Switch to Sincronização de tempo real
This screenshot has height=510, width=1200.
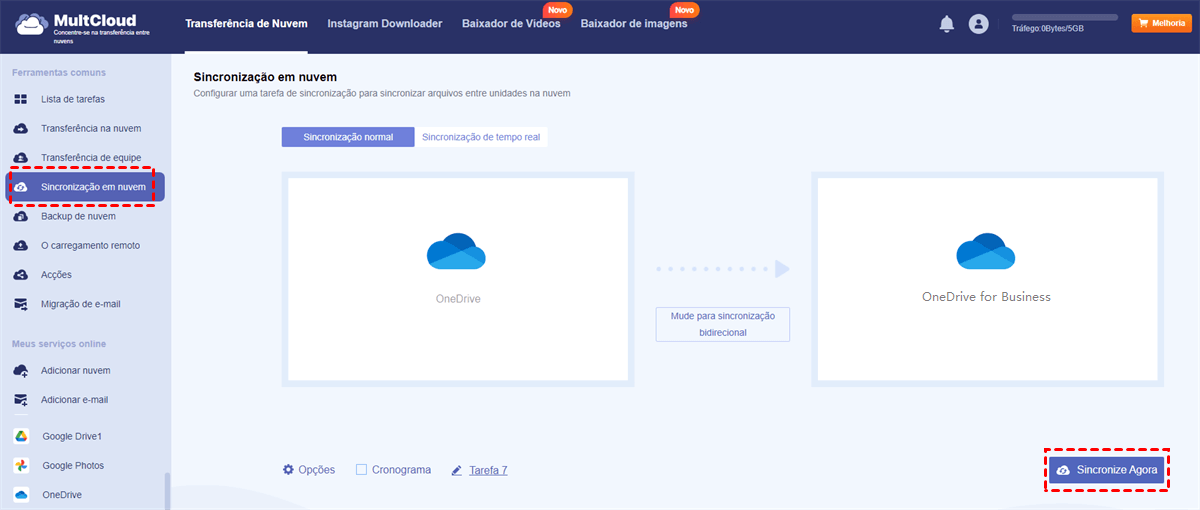[x=481, y=137]
